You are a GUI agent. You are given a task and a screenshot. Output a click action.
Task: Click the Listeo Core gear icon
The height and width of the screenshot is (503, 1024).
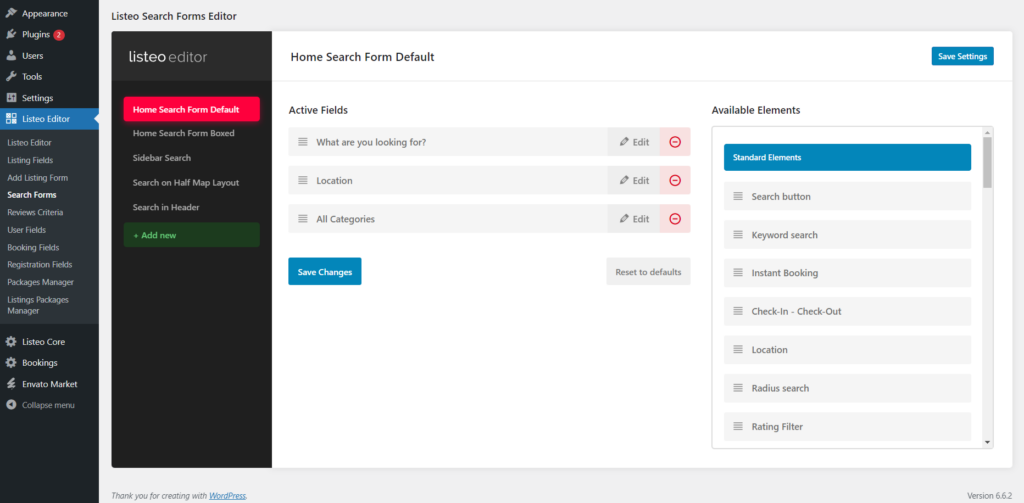pyautogui.click(x=11, y=342)
